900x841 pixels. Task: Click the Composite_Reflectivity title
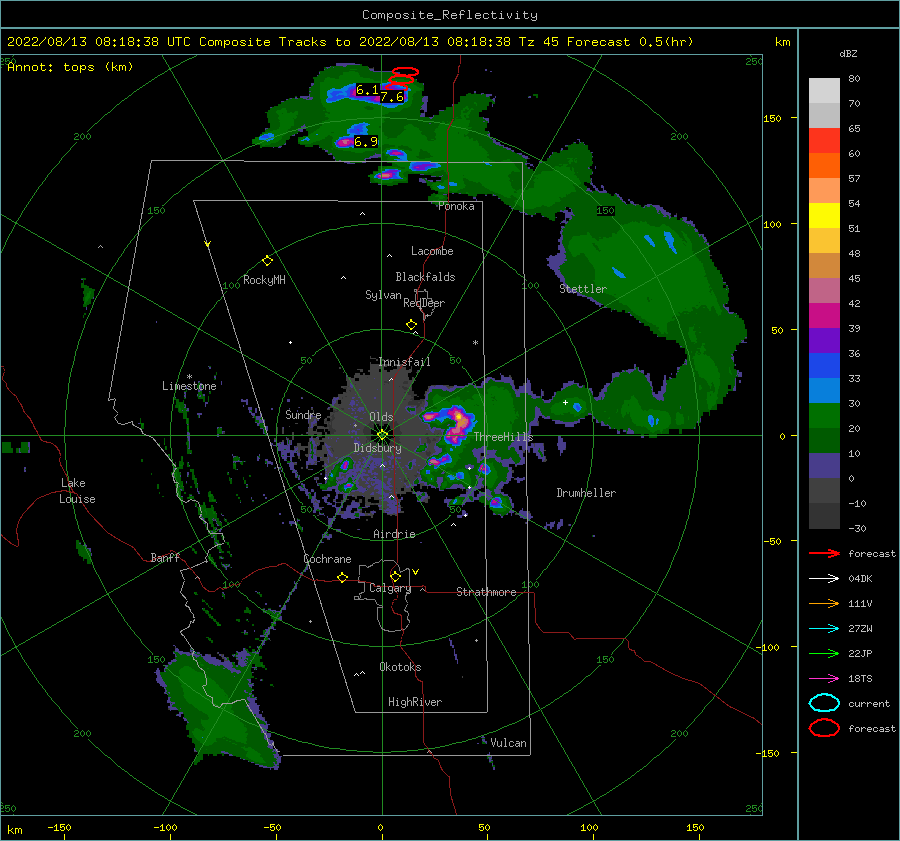[449, 15]
